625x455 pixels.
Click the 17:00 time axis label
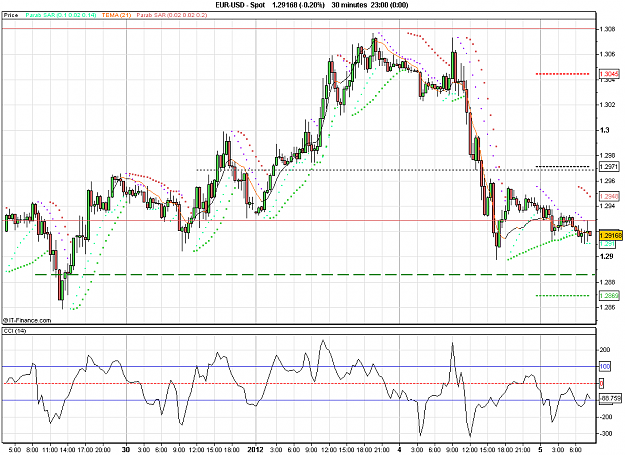click(85, 450)
